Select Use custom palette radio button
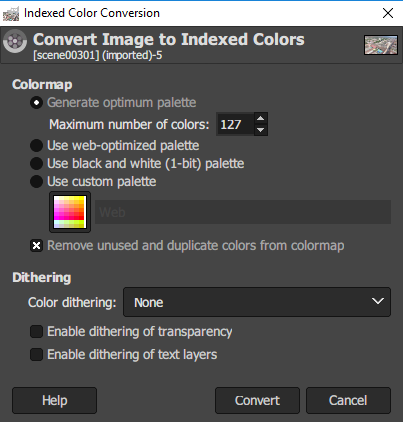The image size is (403, 422). click(x=36, y=182)
